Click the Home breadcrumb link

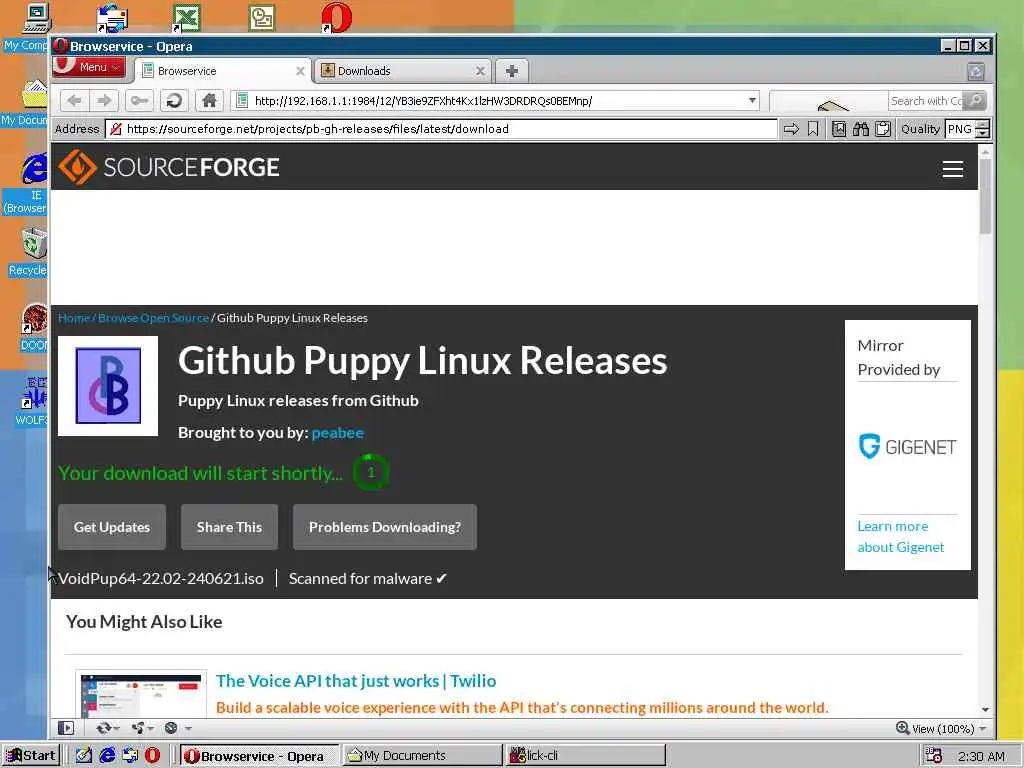74,318
